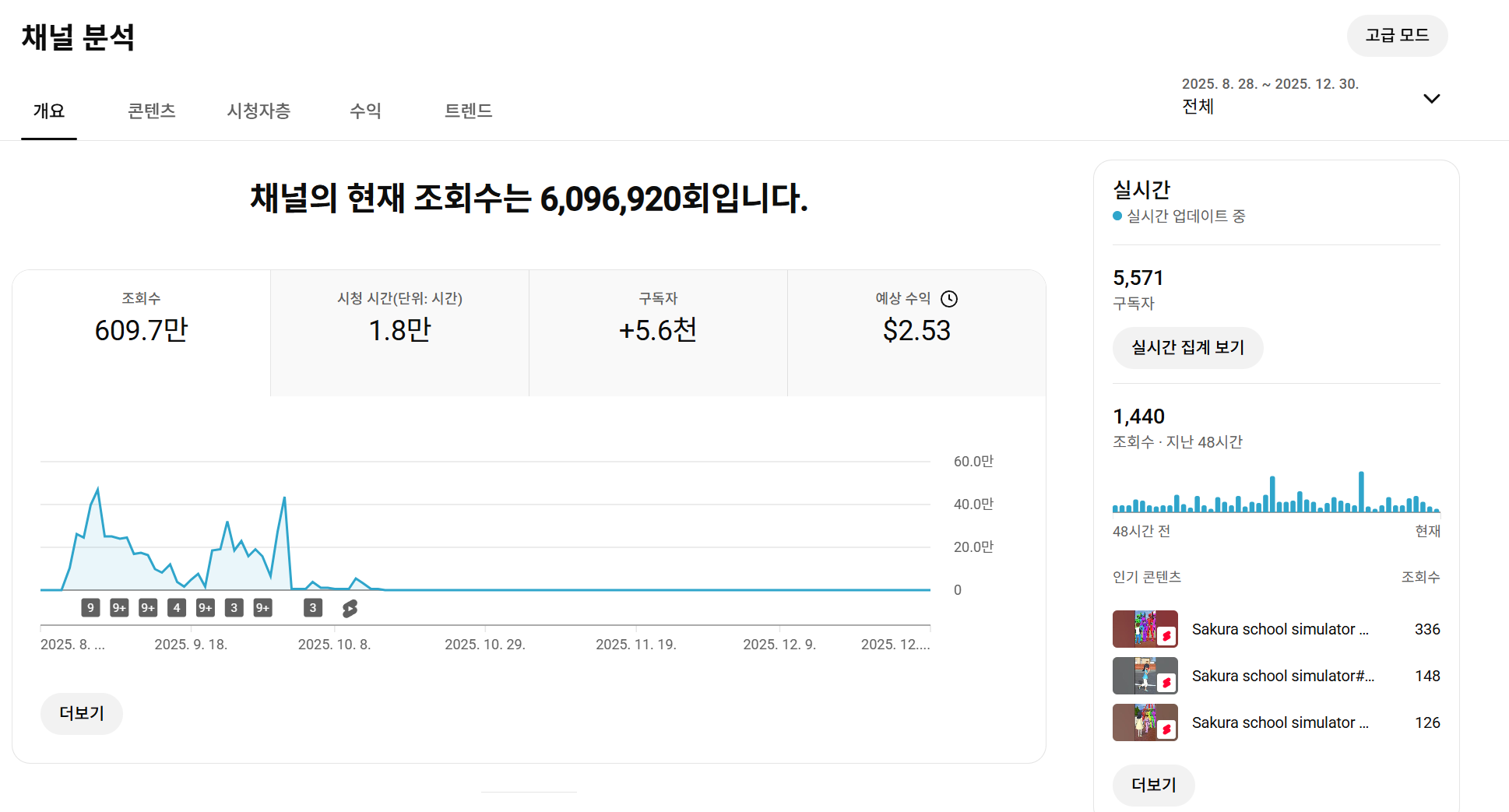Screen dimensions: 1509x812
Task: Click 더보기 in the 실시간 panel
Action: [1153, 785]
